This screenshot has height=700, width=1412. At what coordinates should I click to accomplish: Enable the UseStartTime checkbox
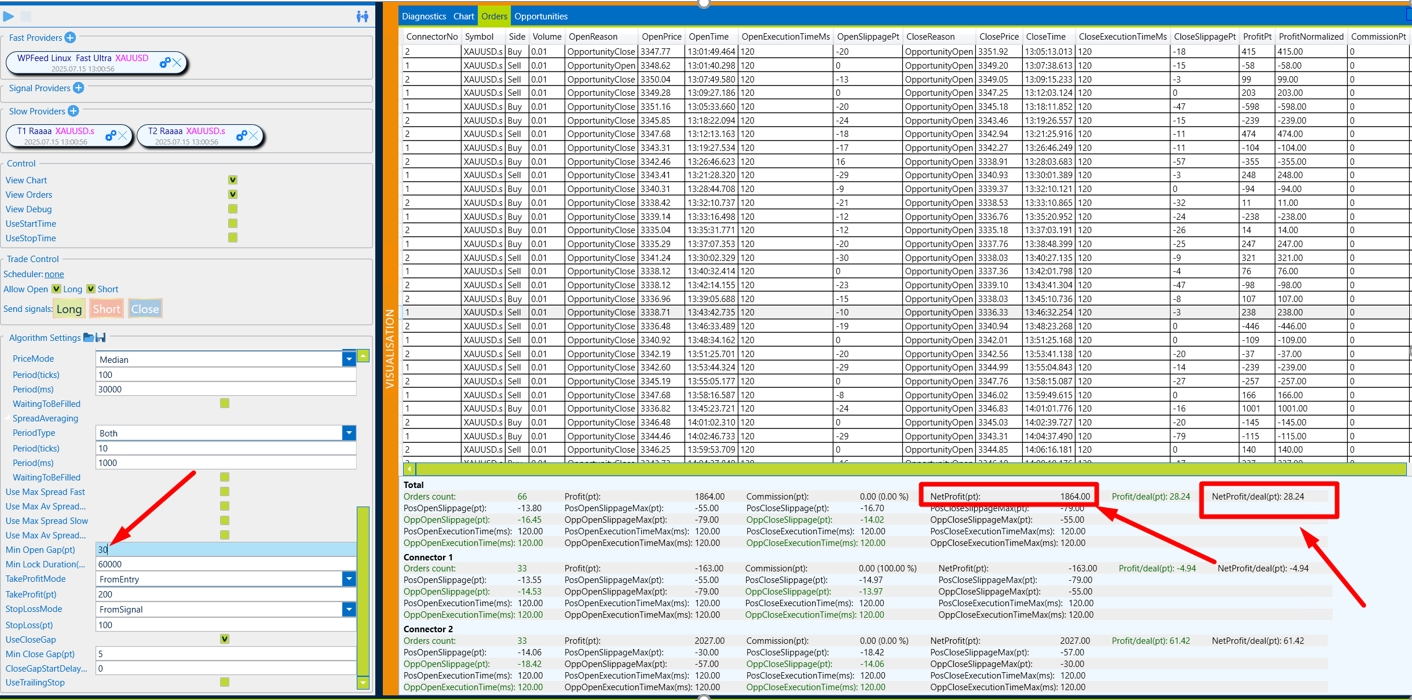pos(233,224)
